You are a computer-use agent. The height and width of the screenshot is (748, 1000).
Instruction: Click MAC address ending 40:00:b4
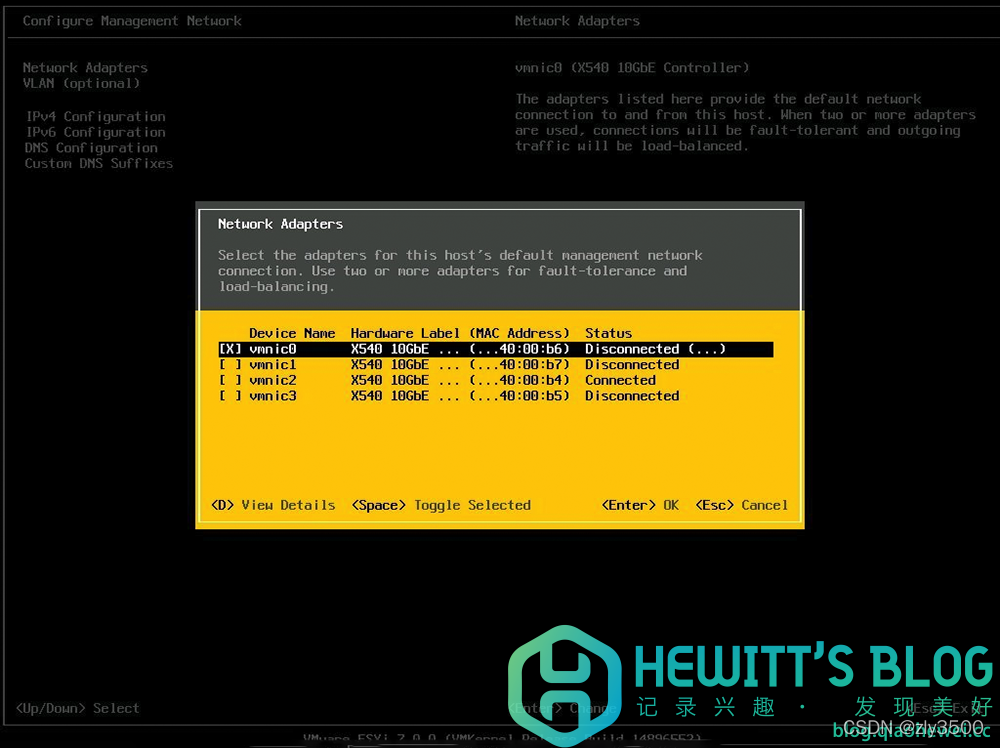519,381
